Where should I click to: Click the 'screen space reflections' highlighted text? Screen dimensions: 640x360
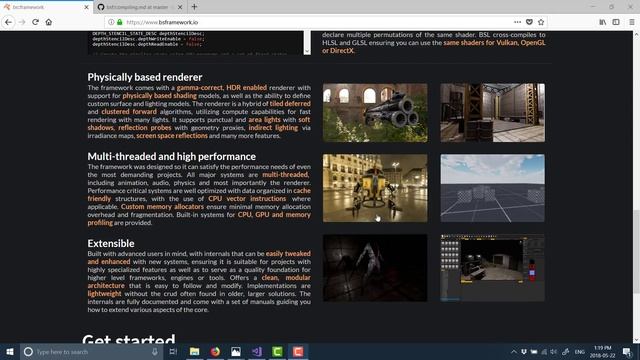[x=172, y=136]
